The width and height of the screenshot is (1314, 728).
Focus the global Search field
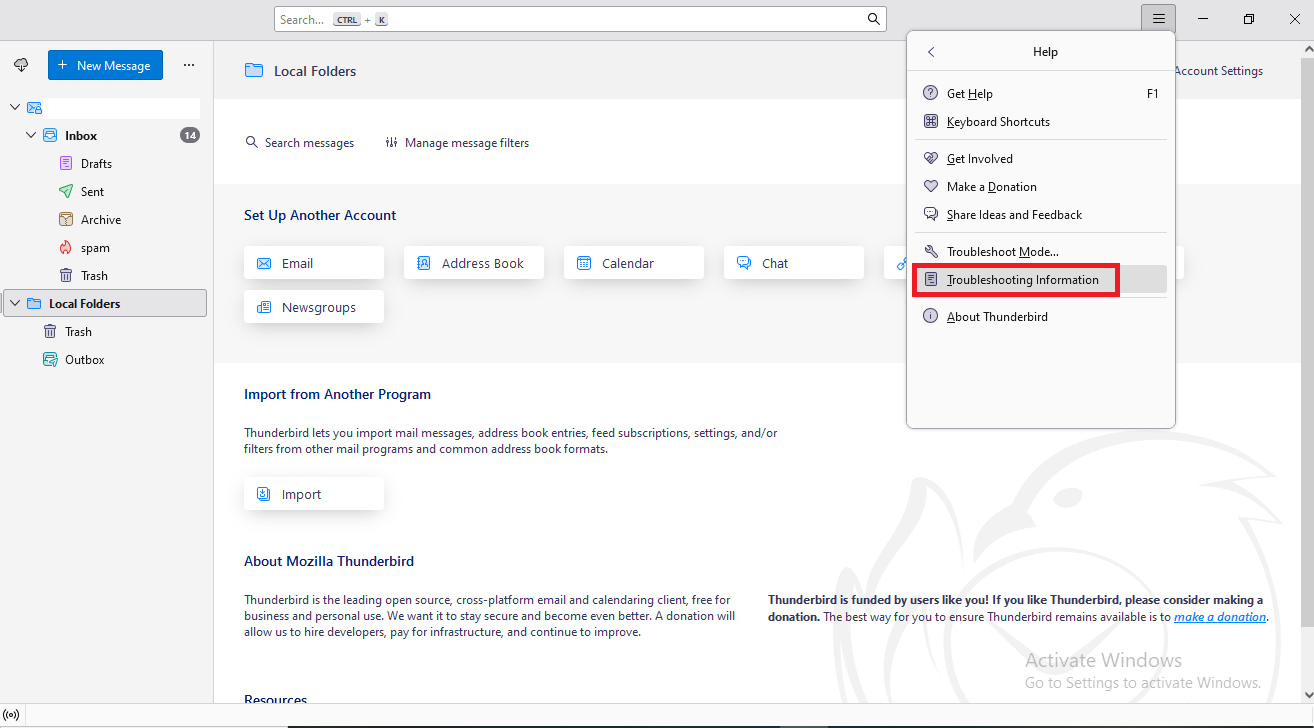(x=580, y=19)
